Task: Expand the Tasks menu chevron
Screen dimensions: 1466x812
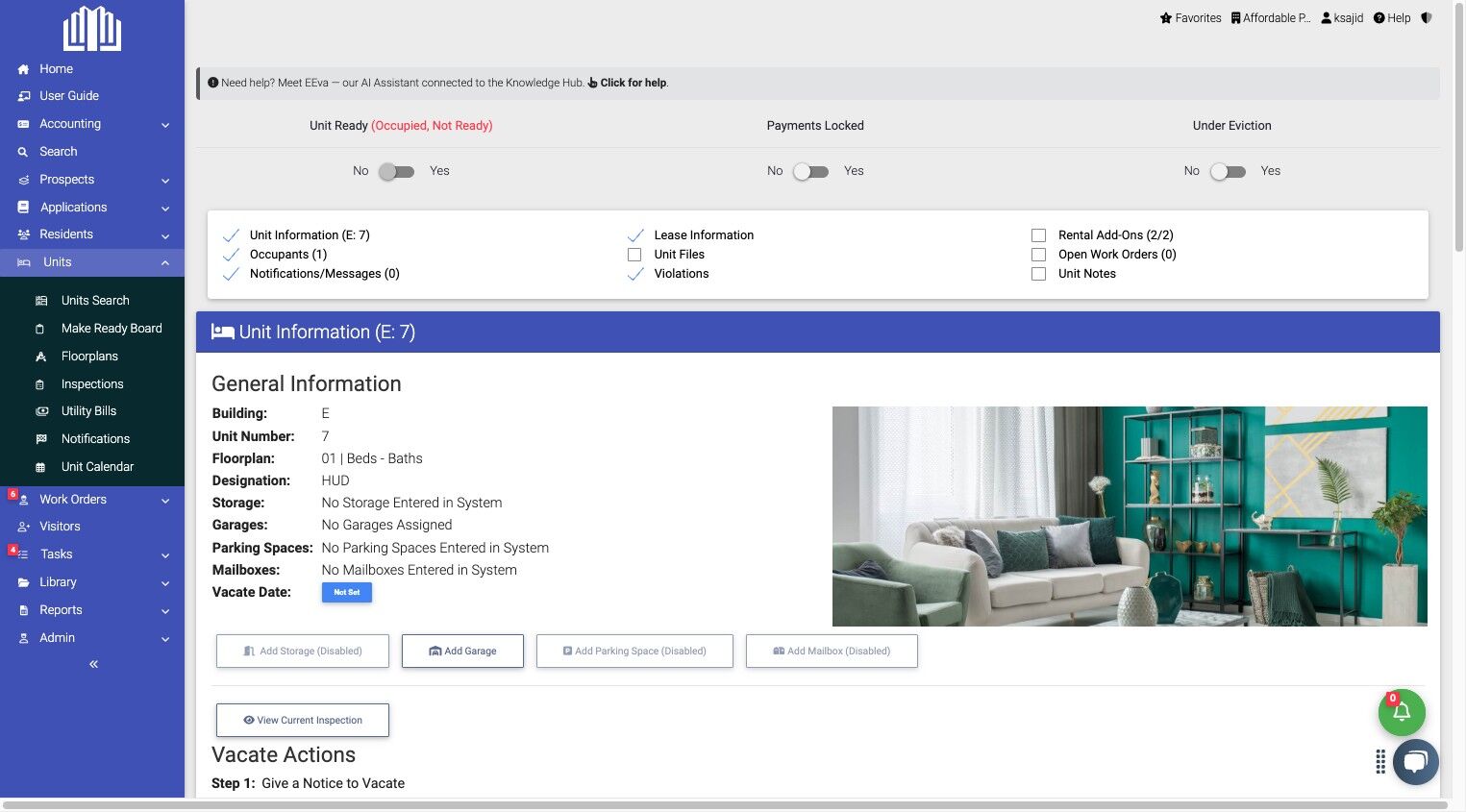Action: point(165,555)
